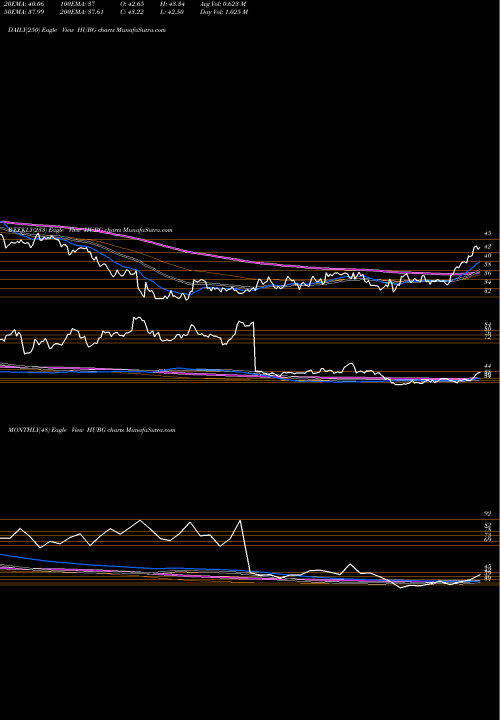Viewport: 500px width, 720px height.
Task: Select the 50EMA value readout
Action: [x=24, y=12]
